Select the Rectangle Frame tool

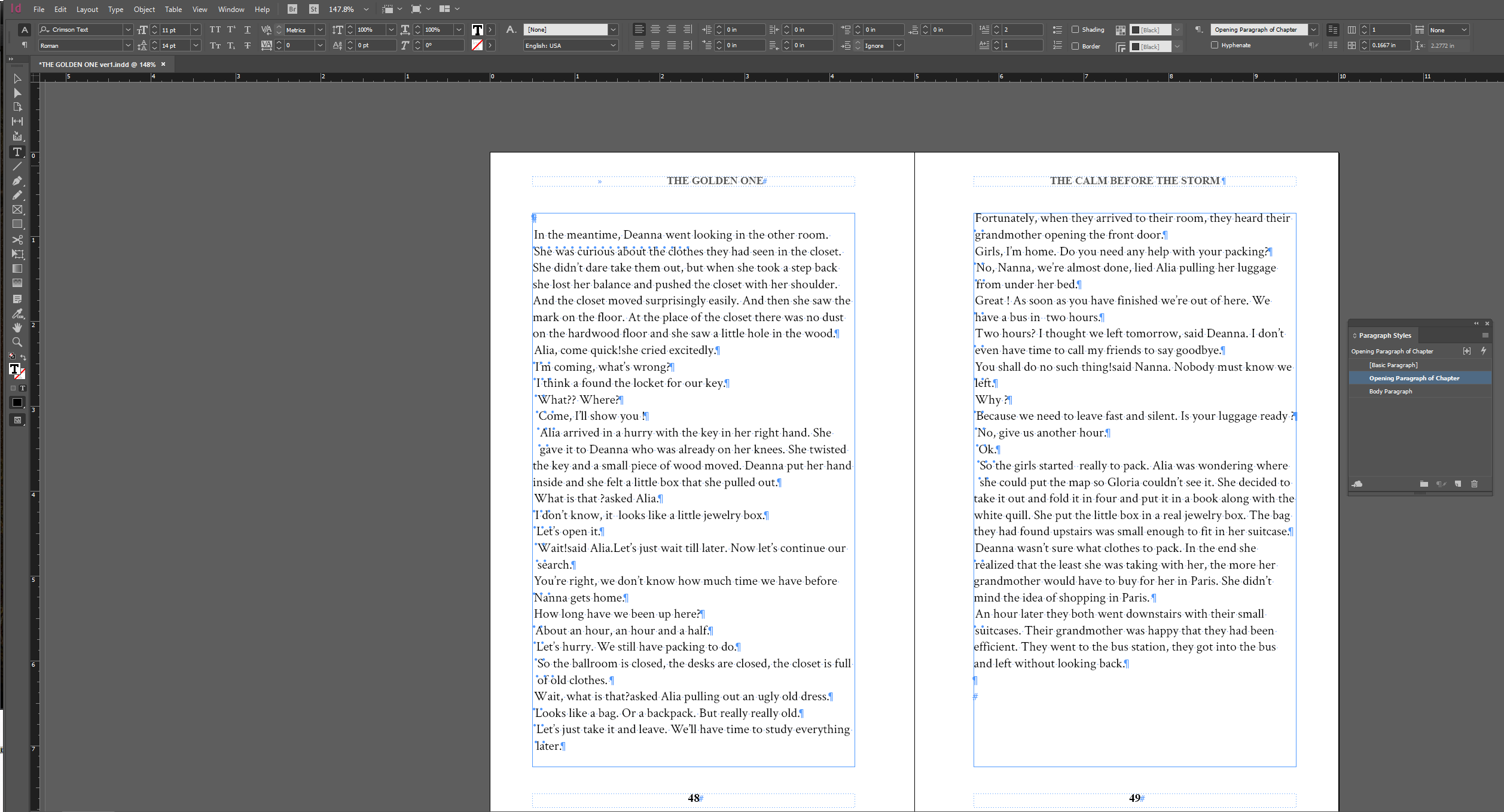click(17, 210)
